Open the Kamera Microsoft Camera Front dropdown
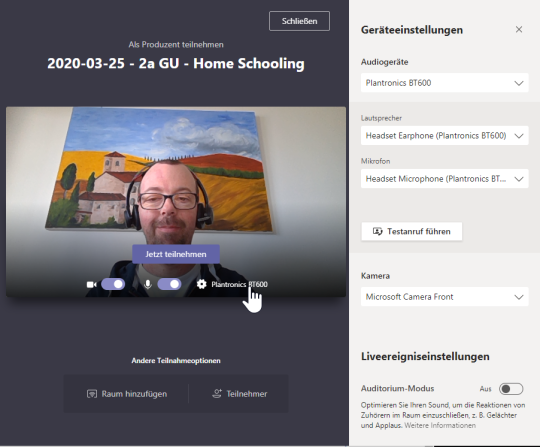The width and height of the screenshot is (540, 447). coord(444,297)
